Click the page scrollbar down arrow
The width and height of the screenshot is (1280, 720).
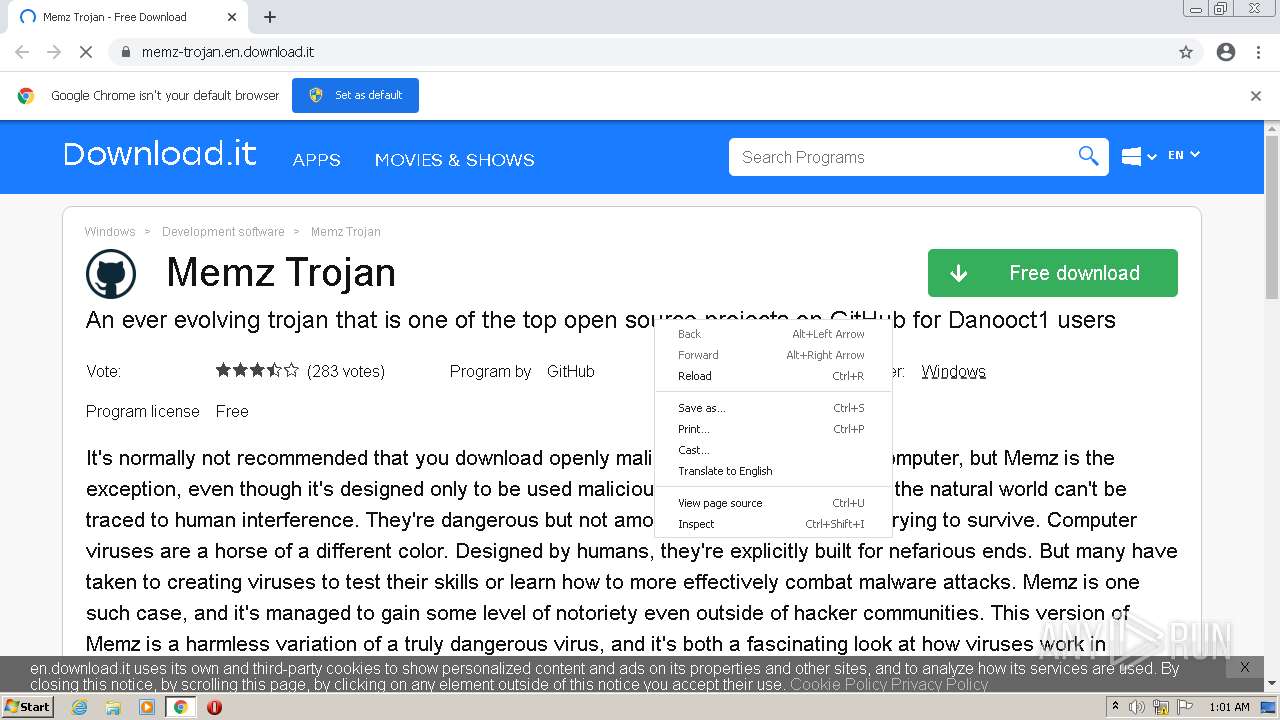click(x=1272, y=684)
